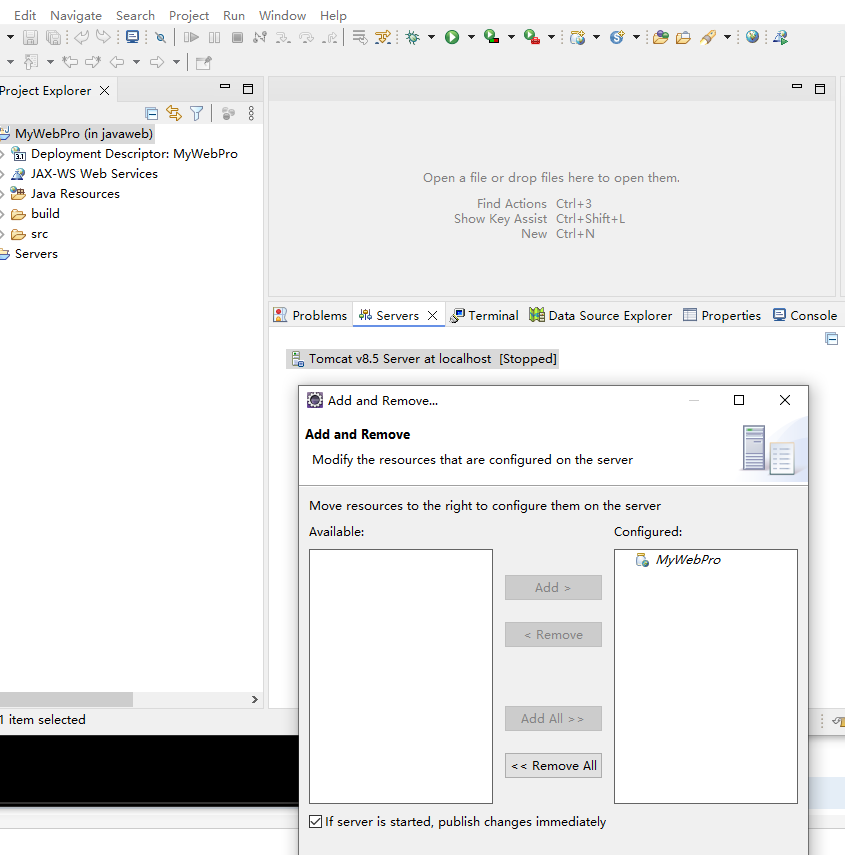The height and width of the screenshot is (855, 845).
Task: Open the Search menu
Action: [135, 16]
